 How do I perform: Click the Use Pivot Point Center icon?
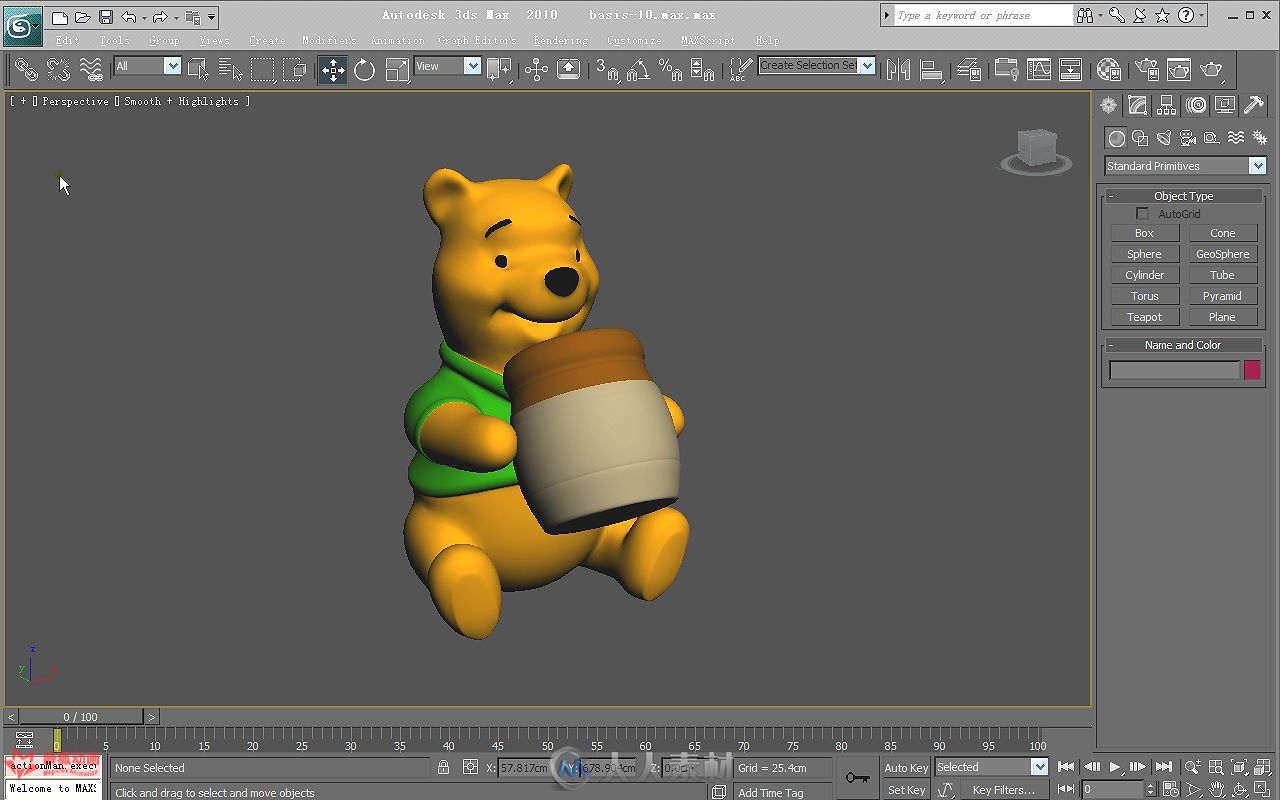(x=500, y=69)
